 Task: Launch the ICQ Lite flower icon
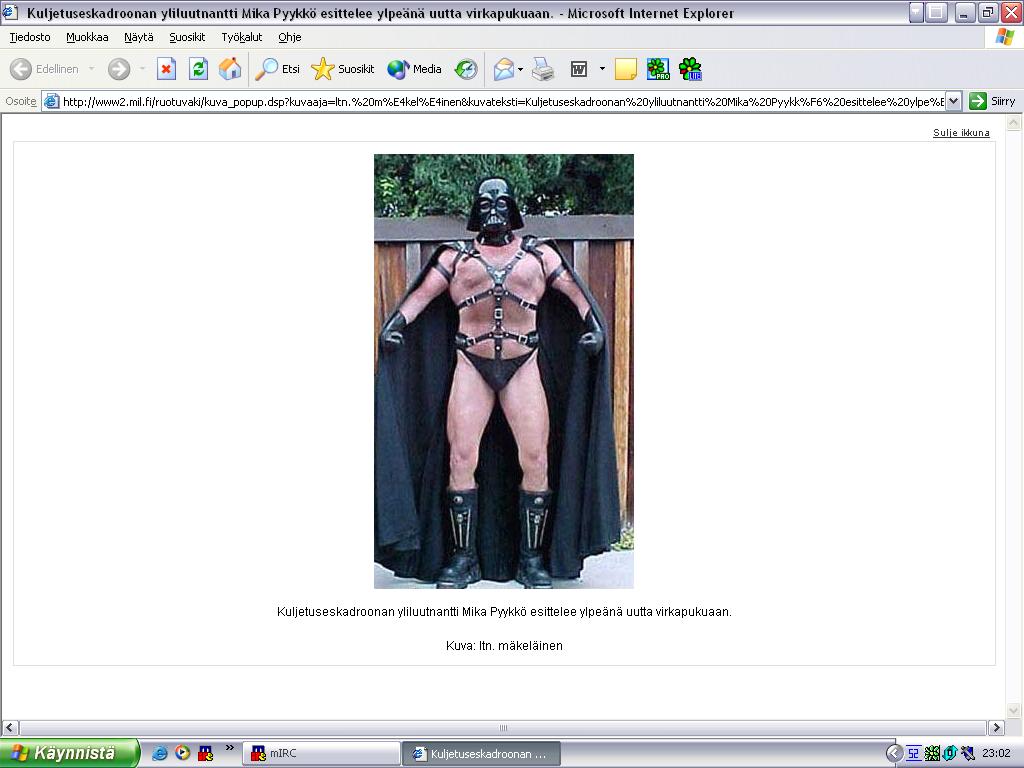(x=690, y=69)
